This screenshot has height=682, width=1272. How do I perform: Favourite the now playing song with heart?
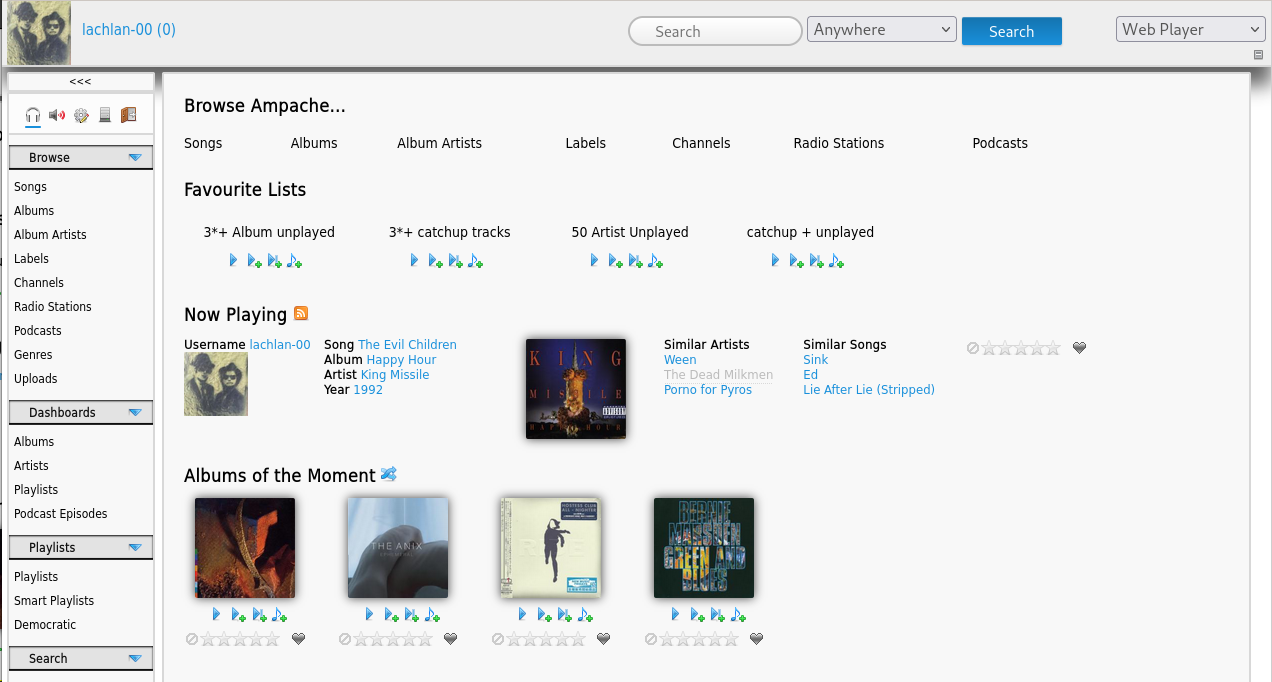point(1079,348)
